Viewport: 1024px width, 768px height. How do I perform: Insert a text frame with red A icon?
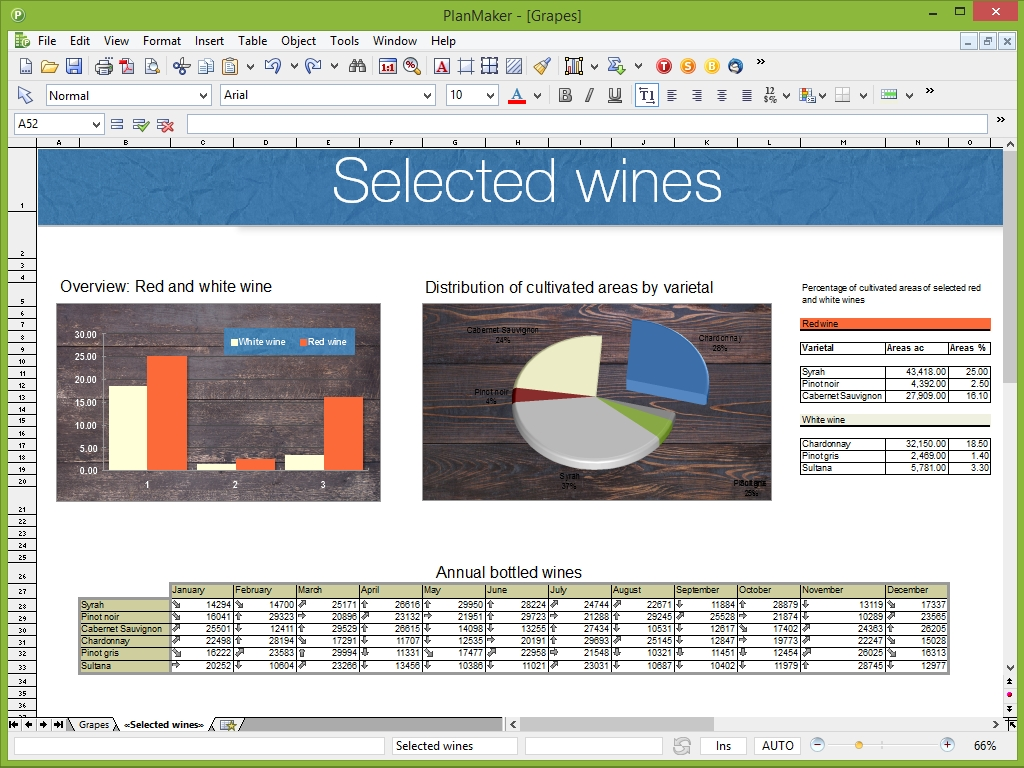point(441,66)
